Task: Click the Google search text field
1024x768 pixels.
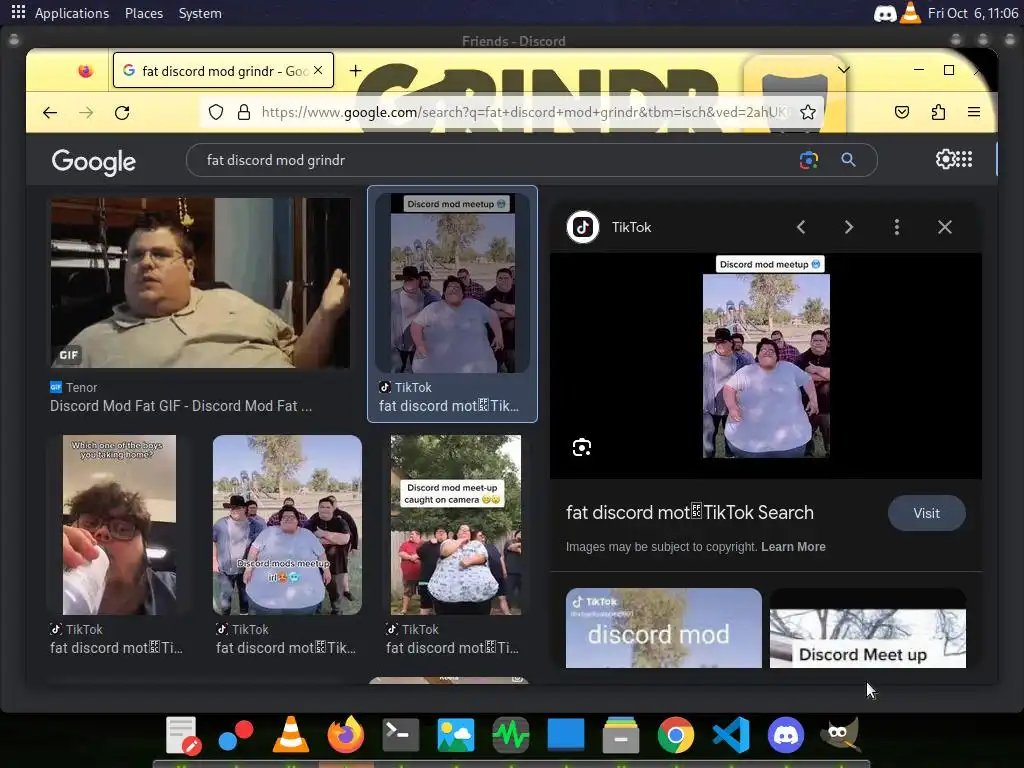Action: [x=496, y=160]
